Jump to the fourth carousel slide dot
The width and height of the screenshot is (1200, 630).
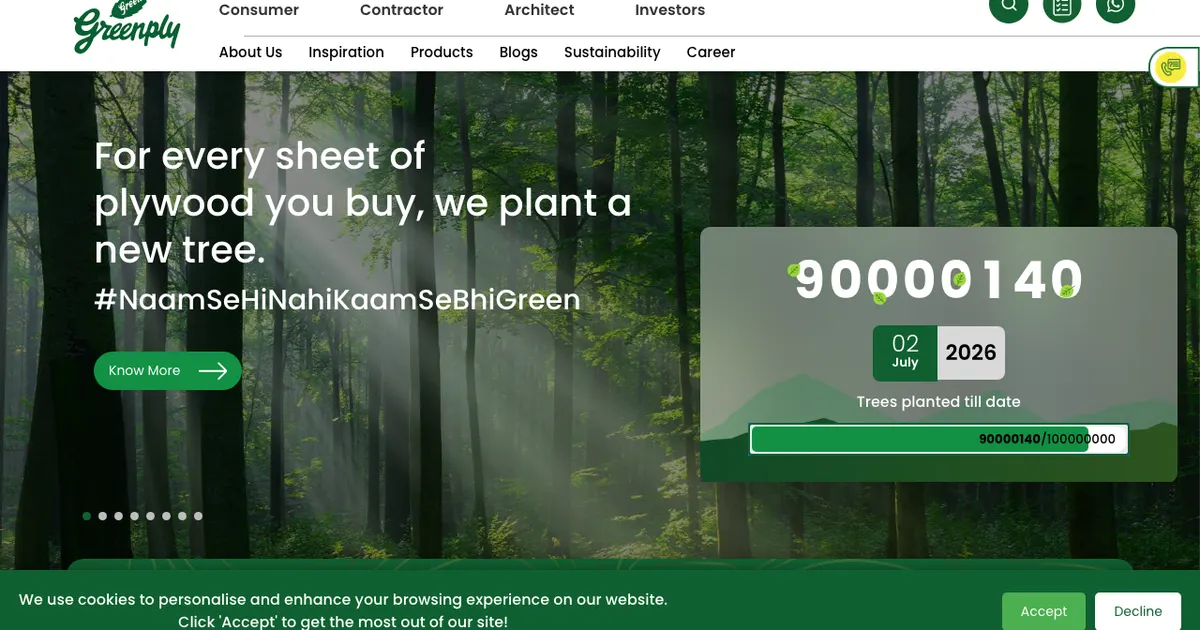pyautogui.click(x=135, y=516)
